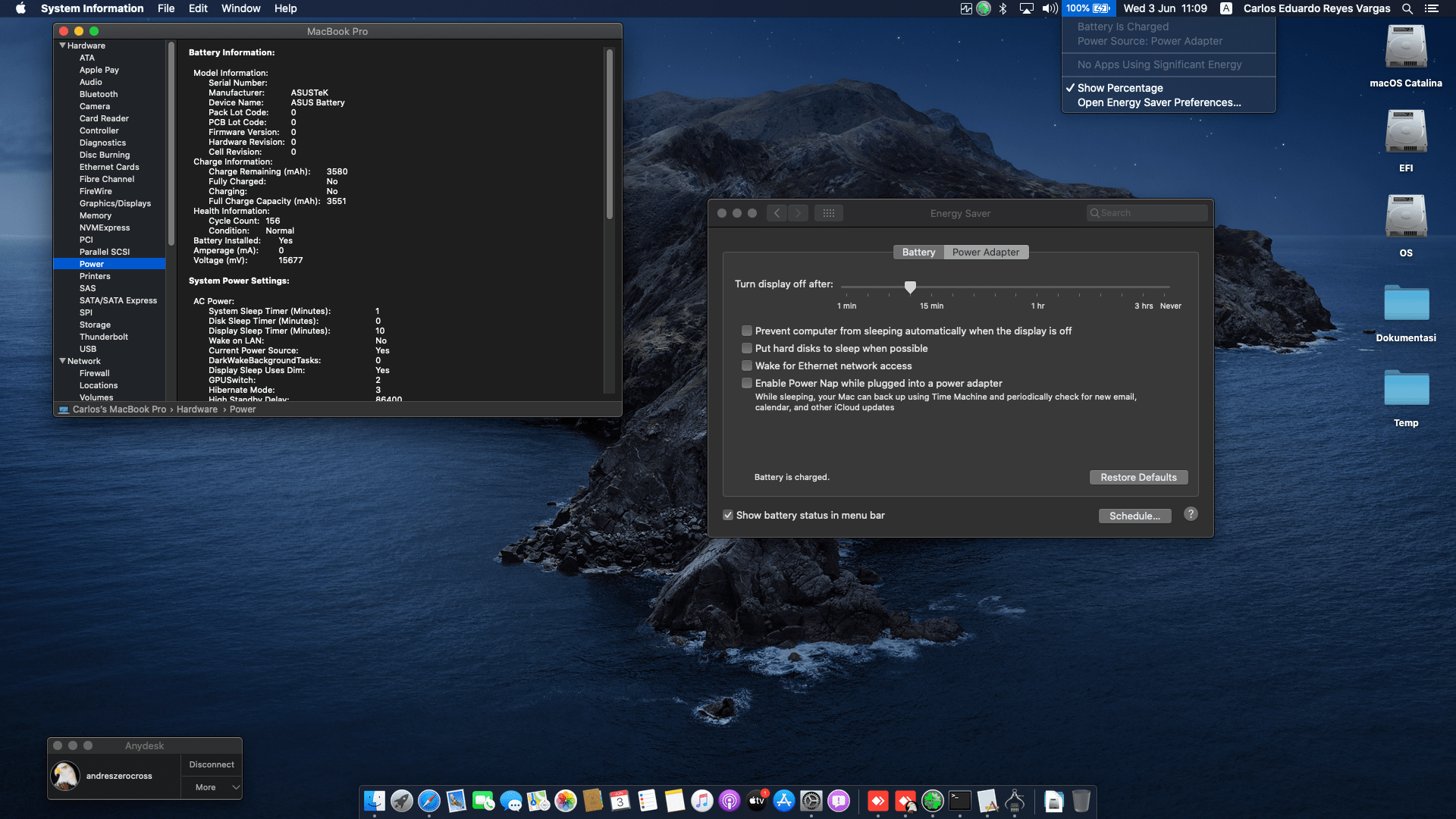Open the Anydesk More dropdown
This screenshot has height=819, width=1456.
coord(212,787)
